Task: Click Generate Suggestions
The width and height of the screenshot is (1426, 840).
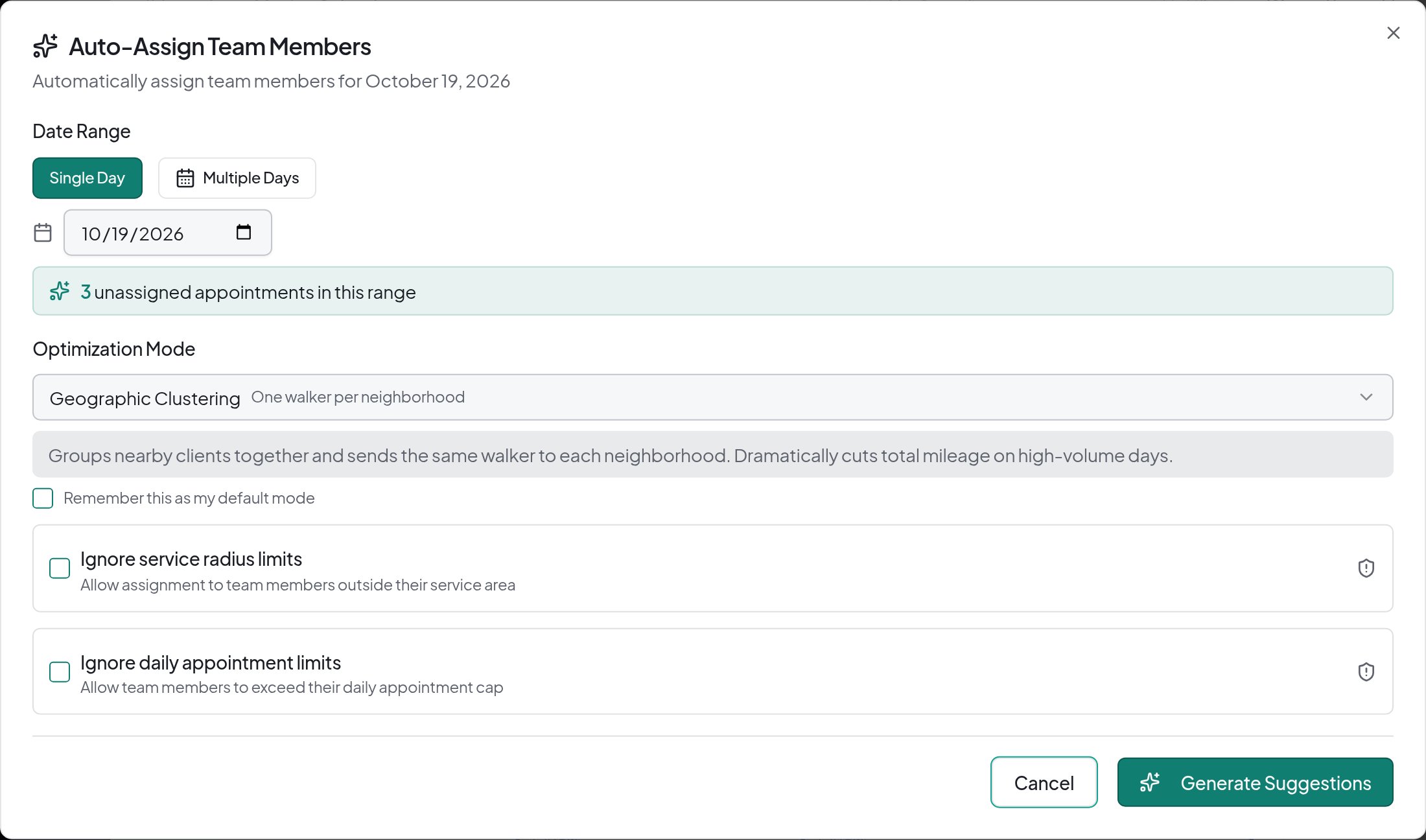Action: point(1256,782)
